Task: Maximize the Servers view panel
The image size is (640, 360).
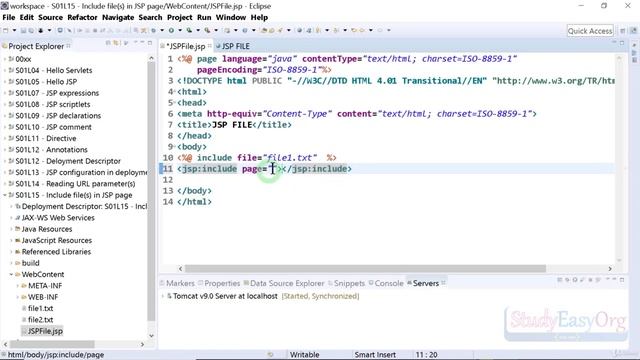Action: 622,280
